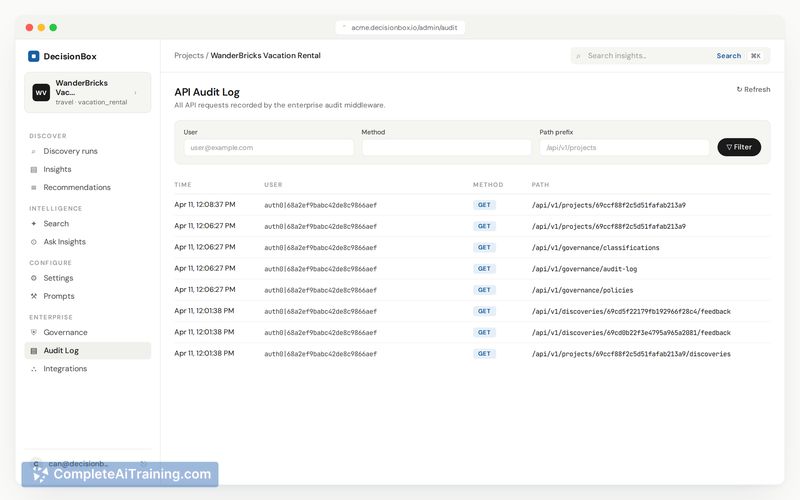The width and height of the screenshot is (800, 500).
Task: Click the Insights sidebar icon
Action: click(34, 169)
